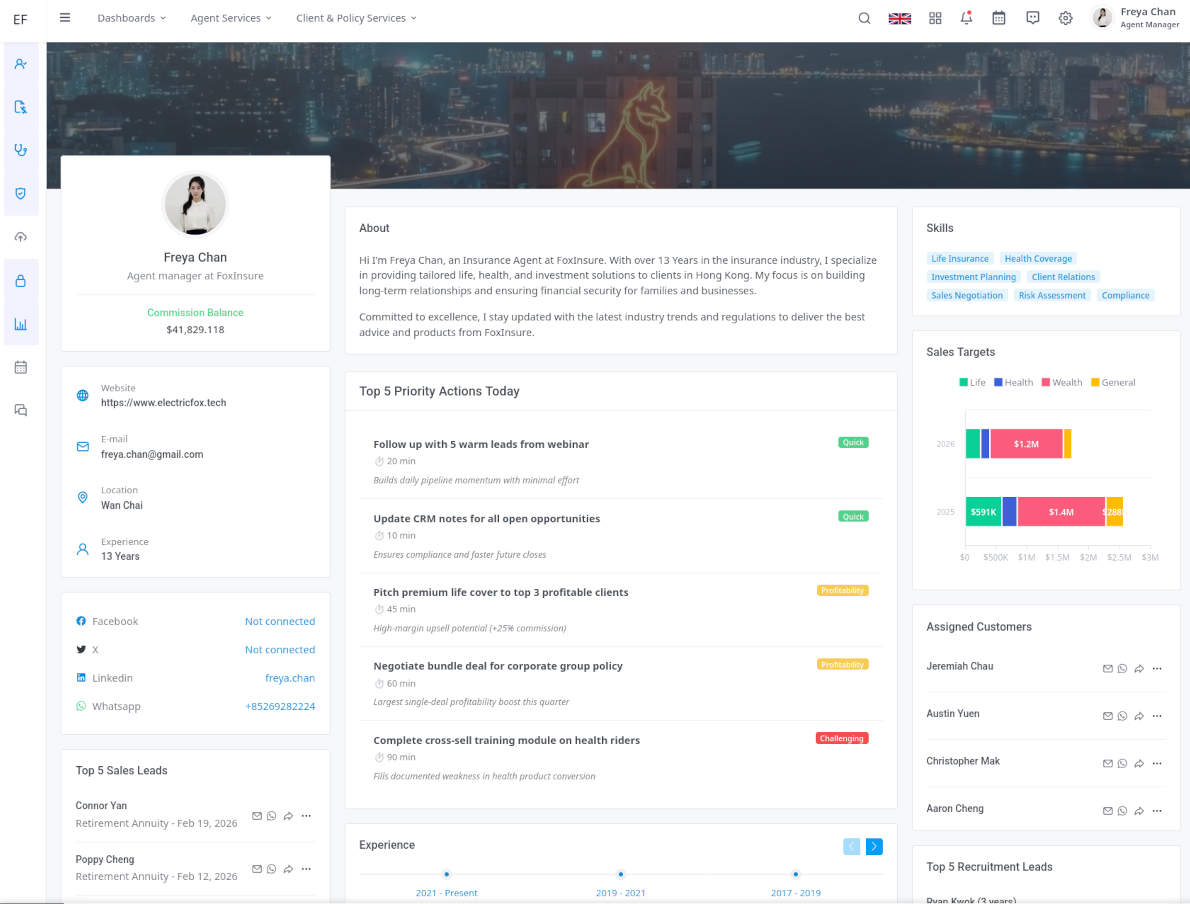Screen dimensions: 1190x904
Task: Open Negotiate bundle deal action
Action: pyautogui.click(x=621, y=683)
